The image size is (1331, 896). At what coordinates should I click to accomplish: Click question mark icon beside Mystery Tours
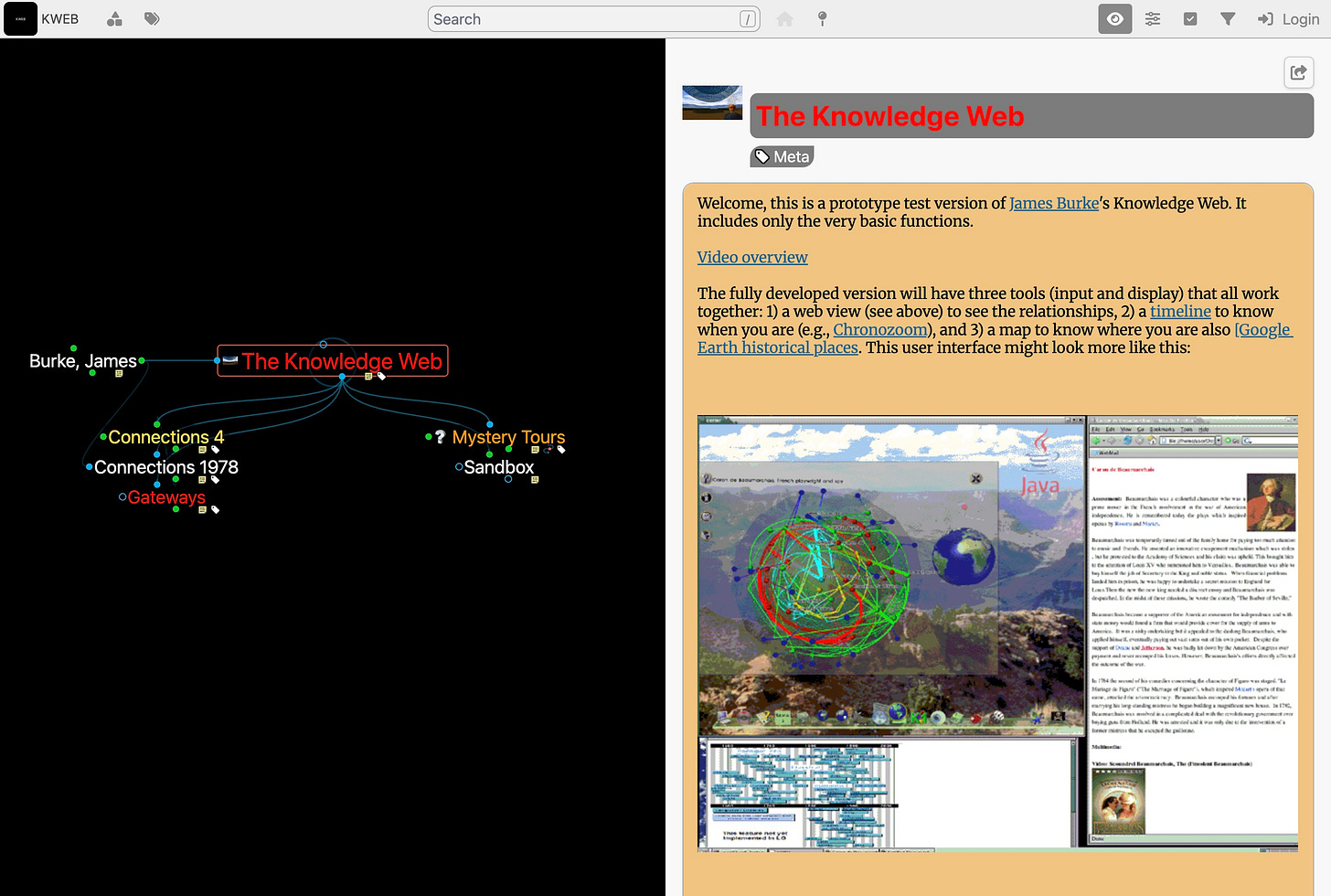tap(440, 437)
